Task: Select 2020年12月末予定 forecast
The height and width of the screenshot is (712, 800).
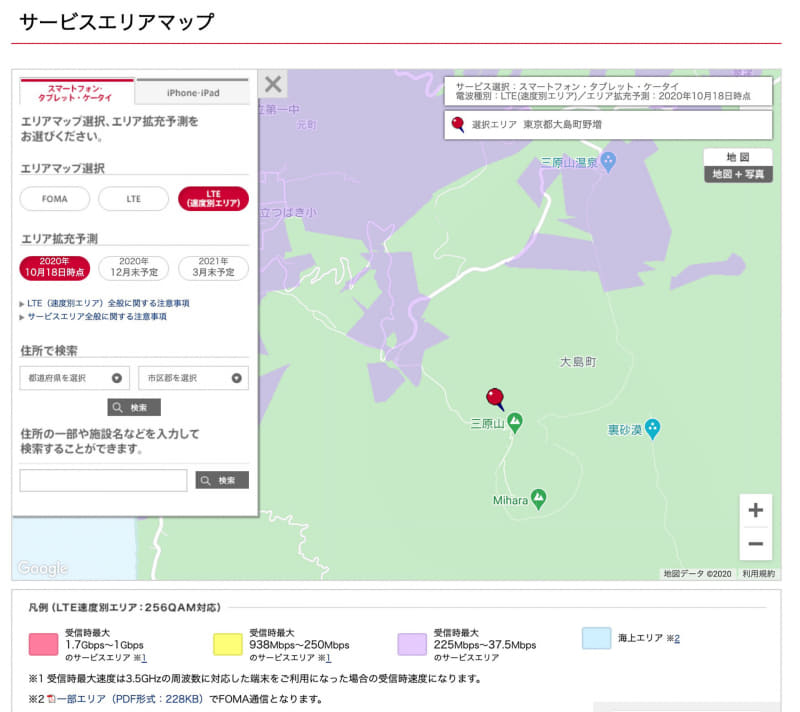Action: (x=134, y=268)
